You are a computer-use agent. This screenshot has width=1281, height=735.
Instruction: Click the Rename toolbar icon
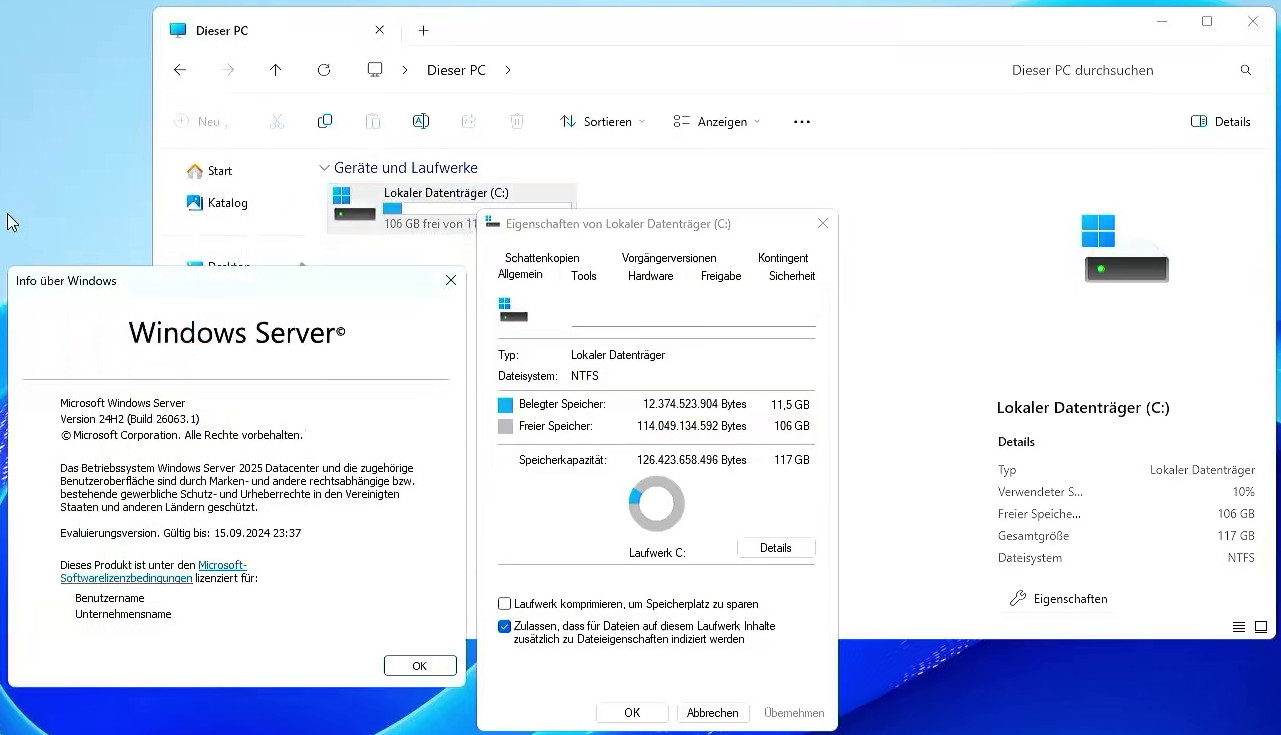click(x=421, y=121)
